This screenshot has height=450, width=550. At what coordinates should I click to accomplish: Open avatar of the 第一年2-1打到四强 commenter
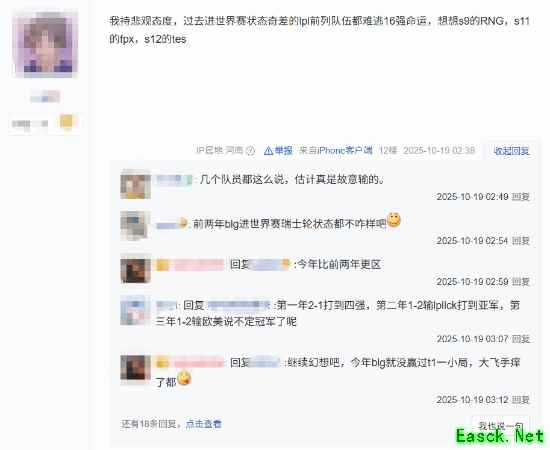[x=135, y=310]
